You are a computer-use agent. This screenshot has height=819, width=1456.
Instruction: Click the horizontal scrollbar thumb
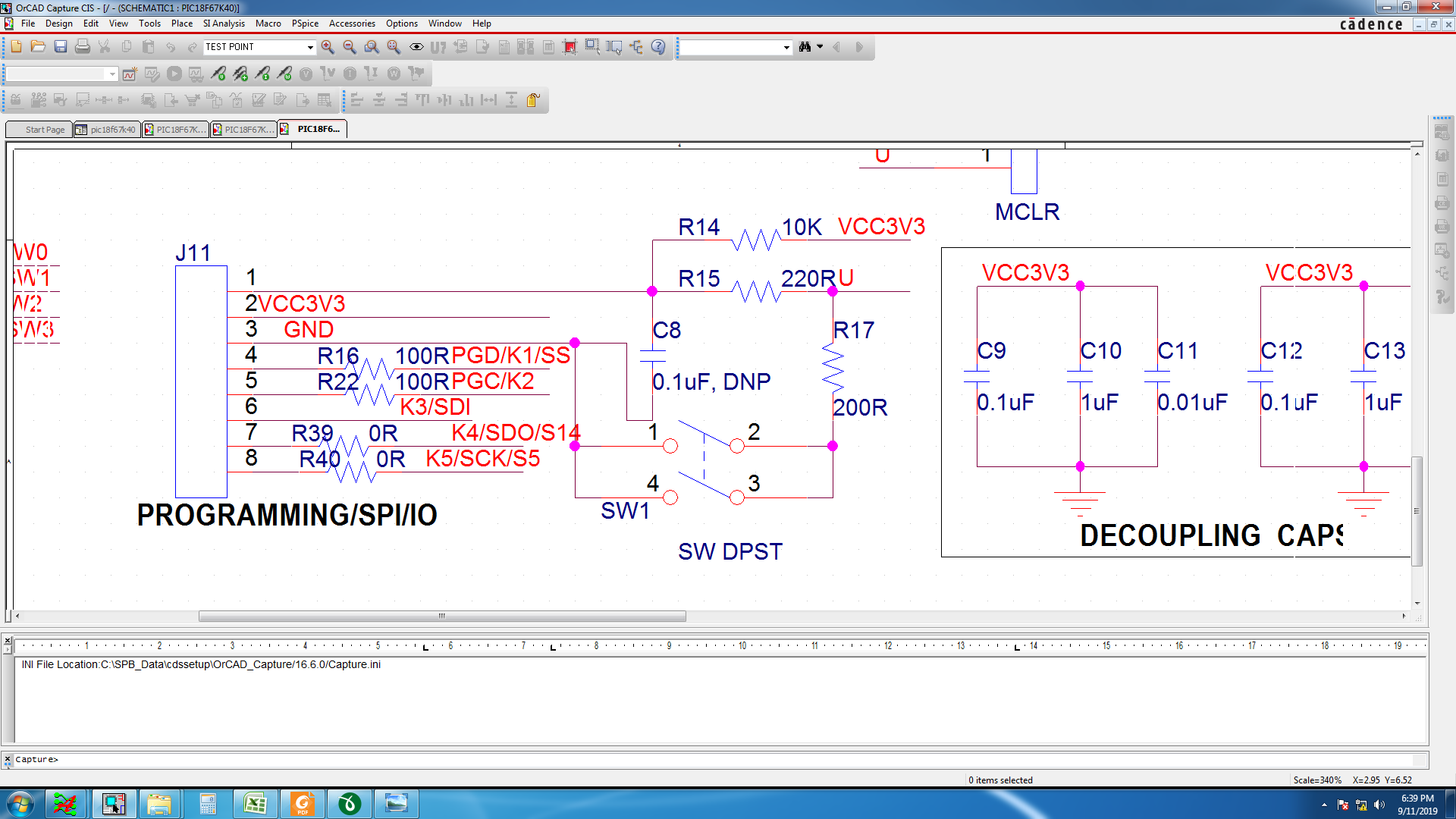442,617
